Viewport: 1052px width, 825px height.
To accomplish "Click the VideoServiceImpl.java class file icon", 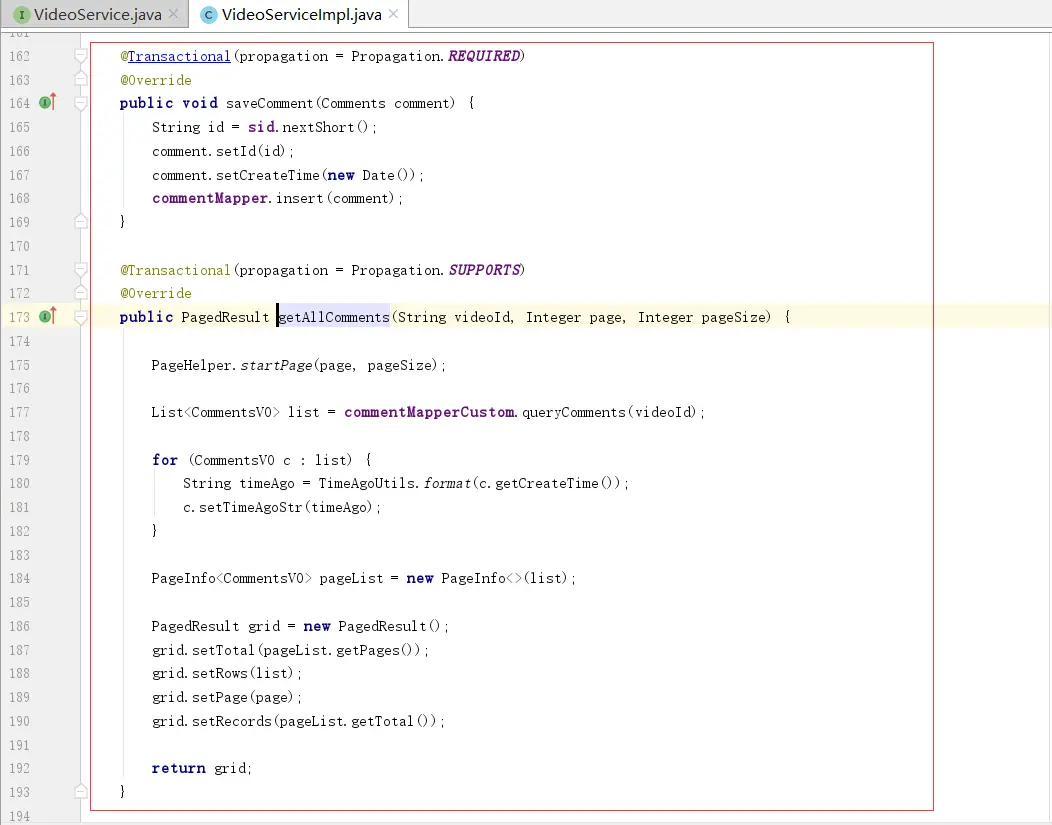I will (209, 14).
